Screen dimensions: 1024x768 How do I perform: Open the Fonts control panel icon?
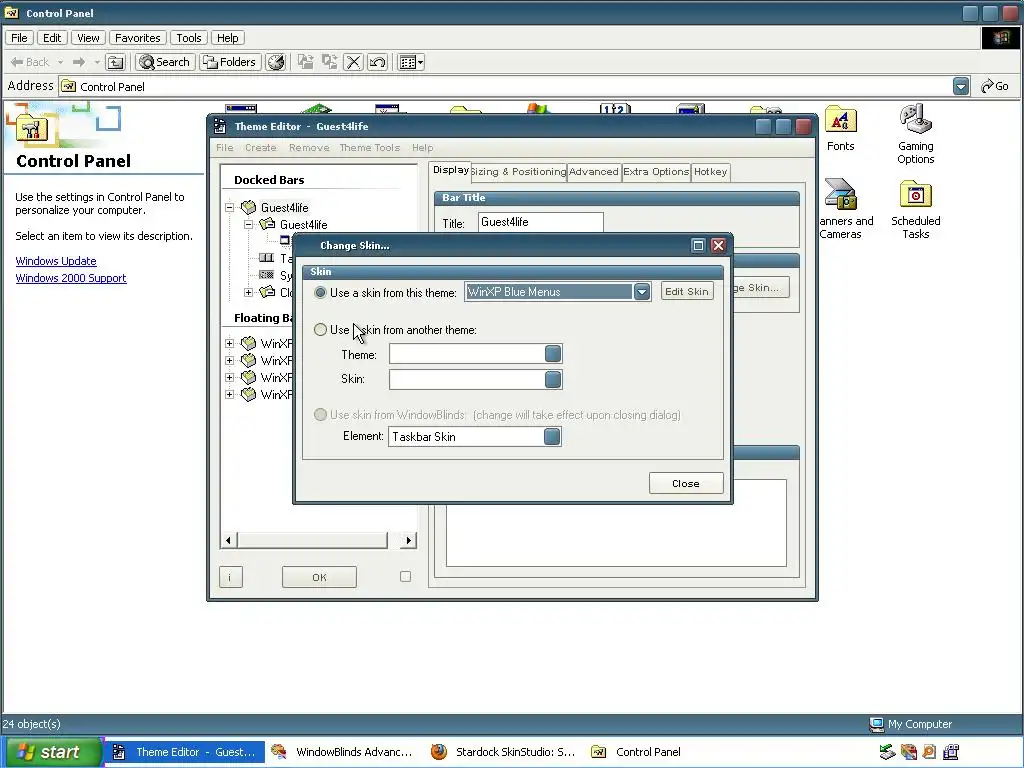tap(840, 129)
